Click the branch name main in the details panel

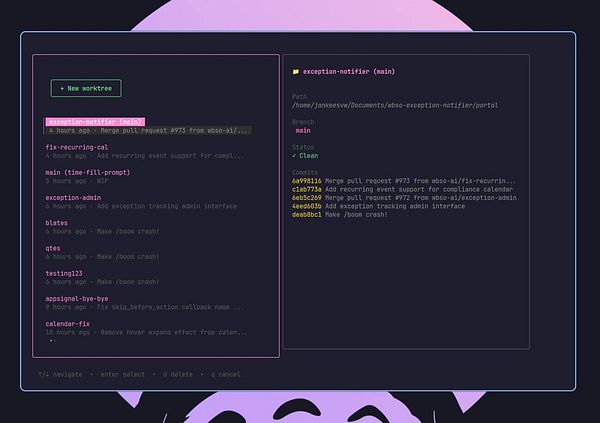pyautogui.click(x=303, y=131)
